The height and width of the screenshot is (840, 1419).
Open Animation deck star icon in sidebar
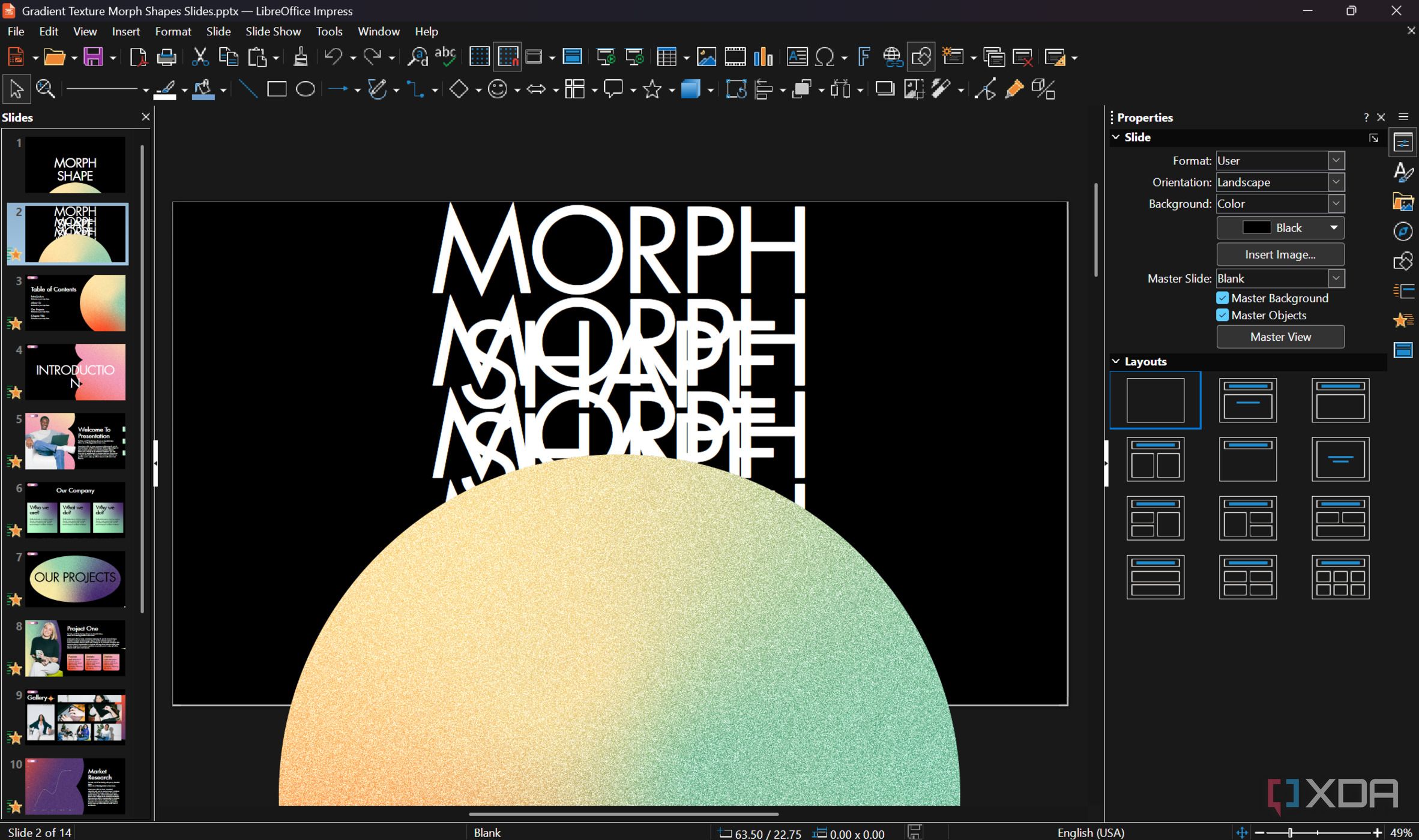click(x=1403, y=320)
